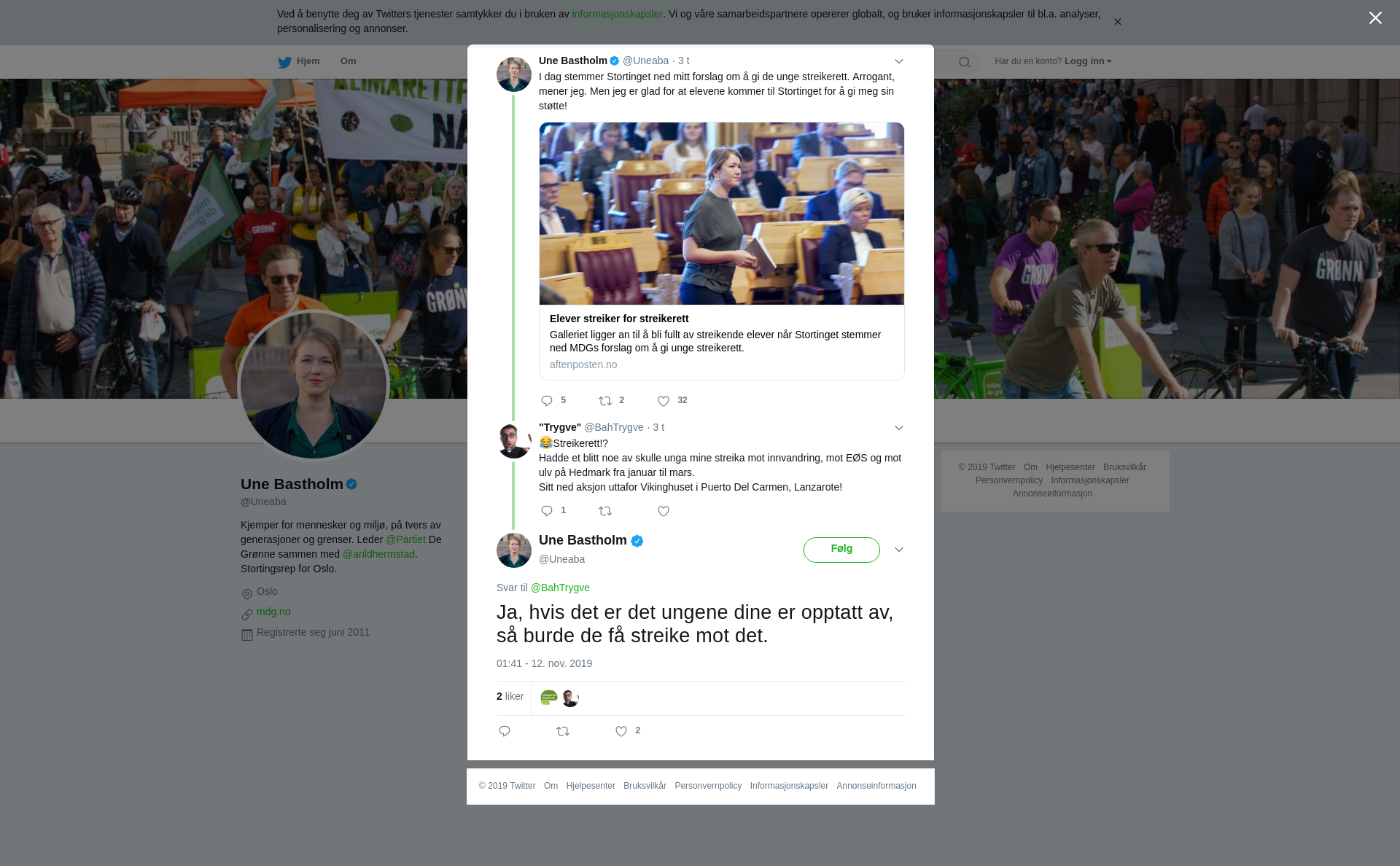The width and height of the screenshot is (1400, 866).
Task: Retweet the "Trygve" reply tweet
Action: pos(605,511)
